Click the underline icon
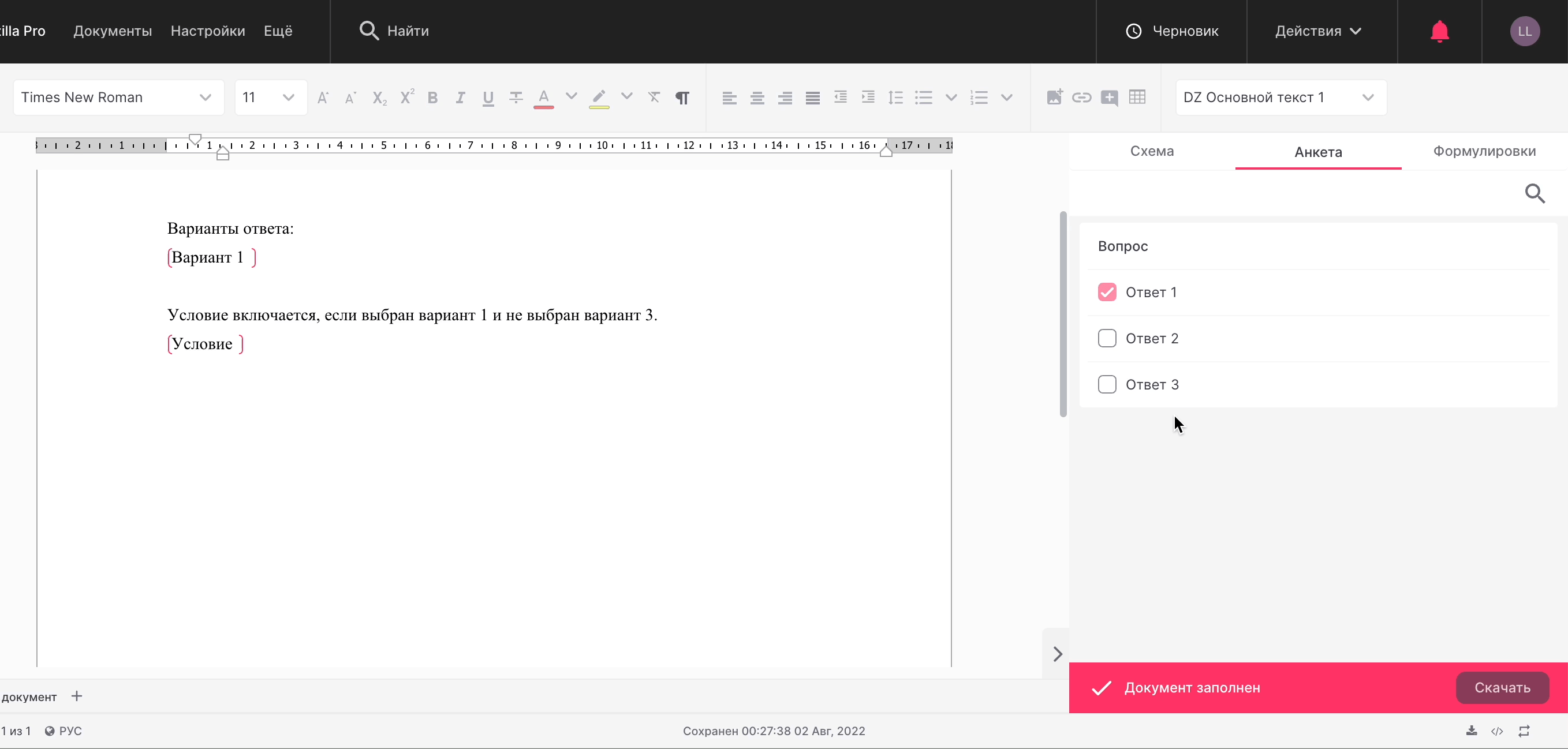The width and height of the screenshot is (1568, 749). 488,98
